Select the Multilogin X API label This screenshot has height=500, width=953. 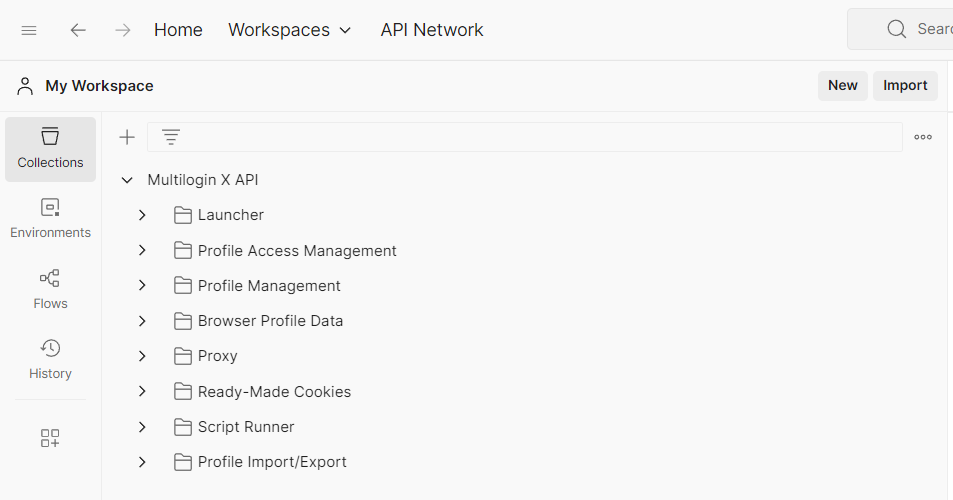(203, 180)
